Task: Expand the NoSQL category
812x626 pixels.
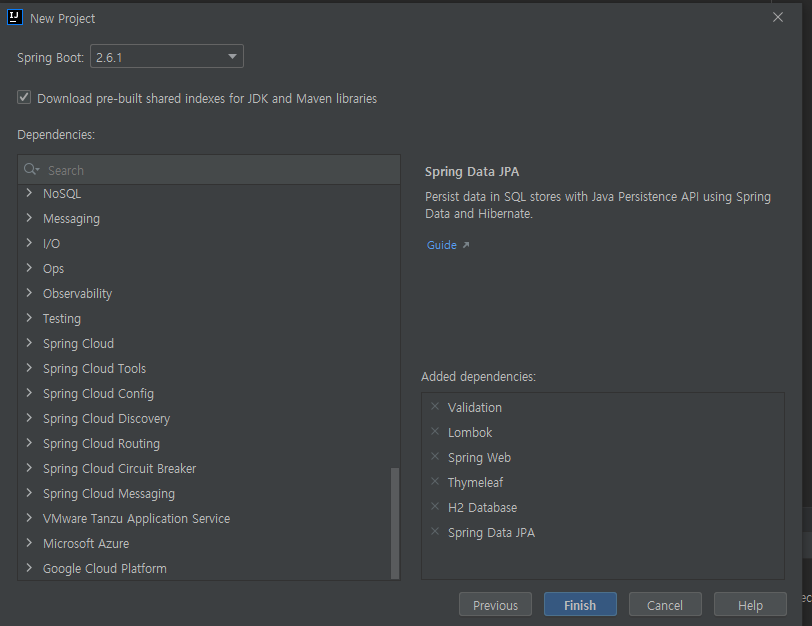Action: pyautogui.click(x=30, y=193)
